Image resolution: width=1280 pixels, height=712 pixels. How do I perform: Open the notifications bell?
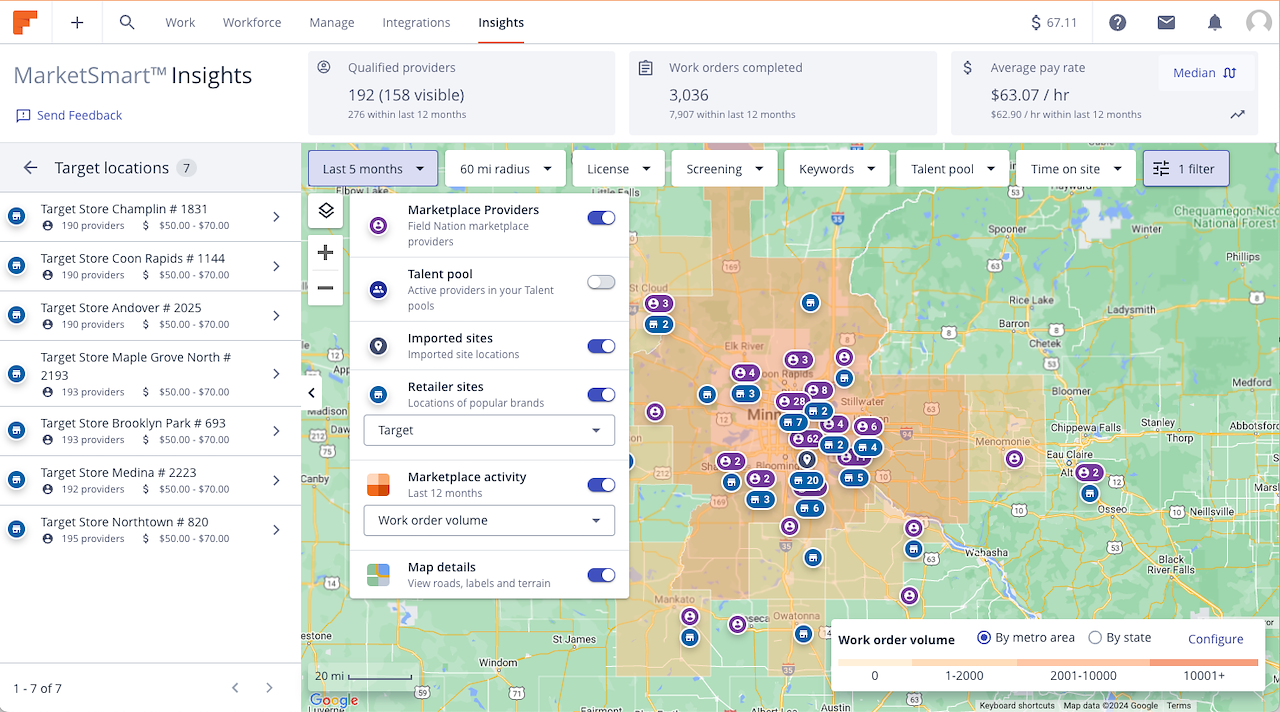(x=1214, y=22)
